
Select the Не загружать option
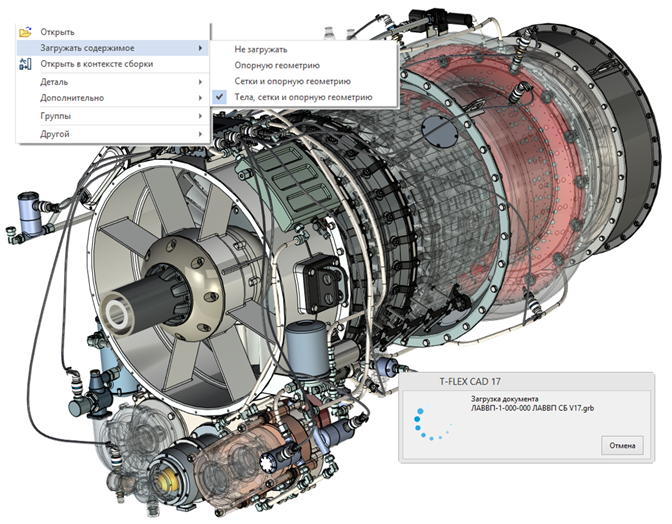click(x=303, y=49)
